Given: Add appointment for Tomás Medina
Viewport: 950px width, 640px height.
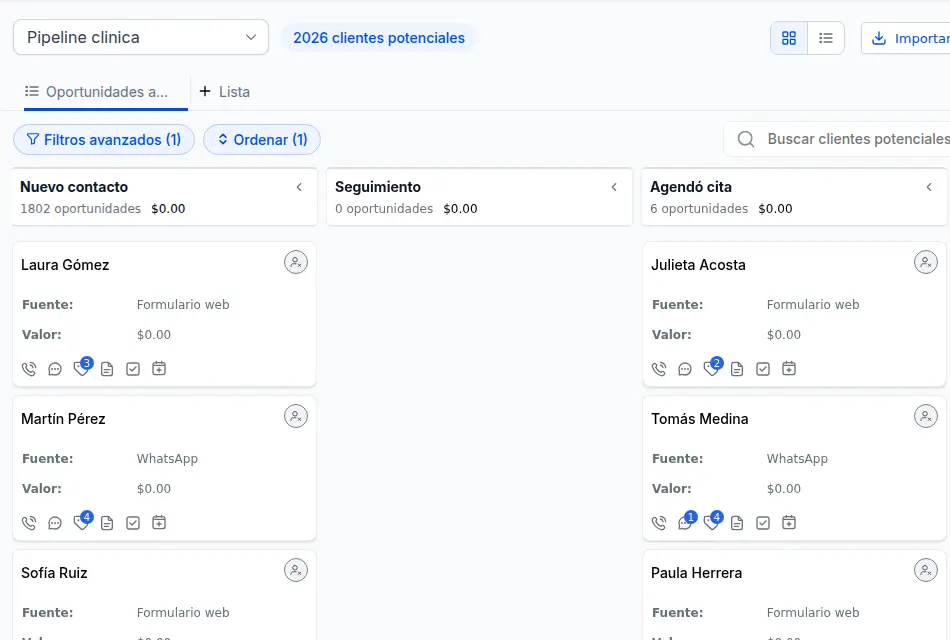Looking at the screenshot, I should (x=789, y=522).
